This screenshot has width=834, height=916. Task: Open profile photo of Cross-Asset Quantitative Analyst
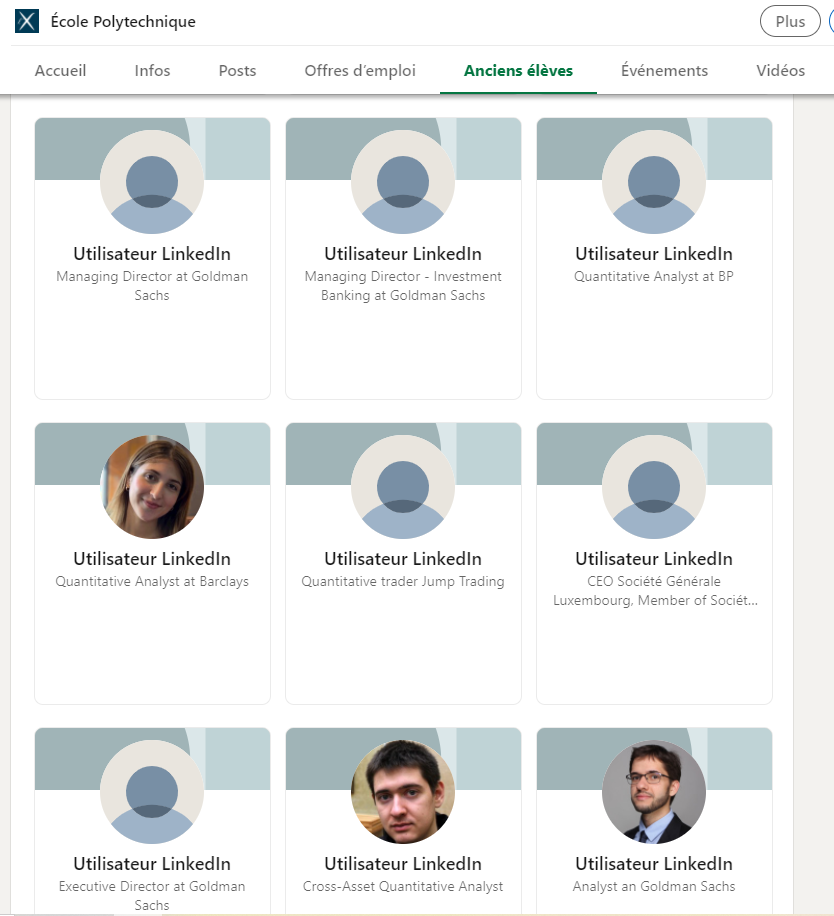(x=403, y=792)
